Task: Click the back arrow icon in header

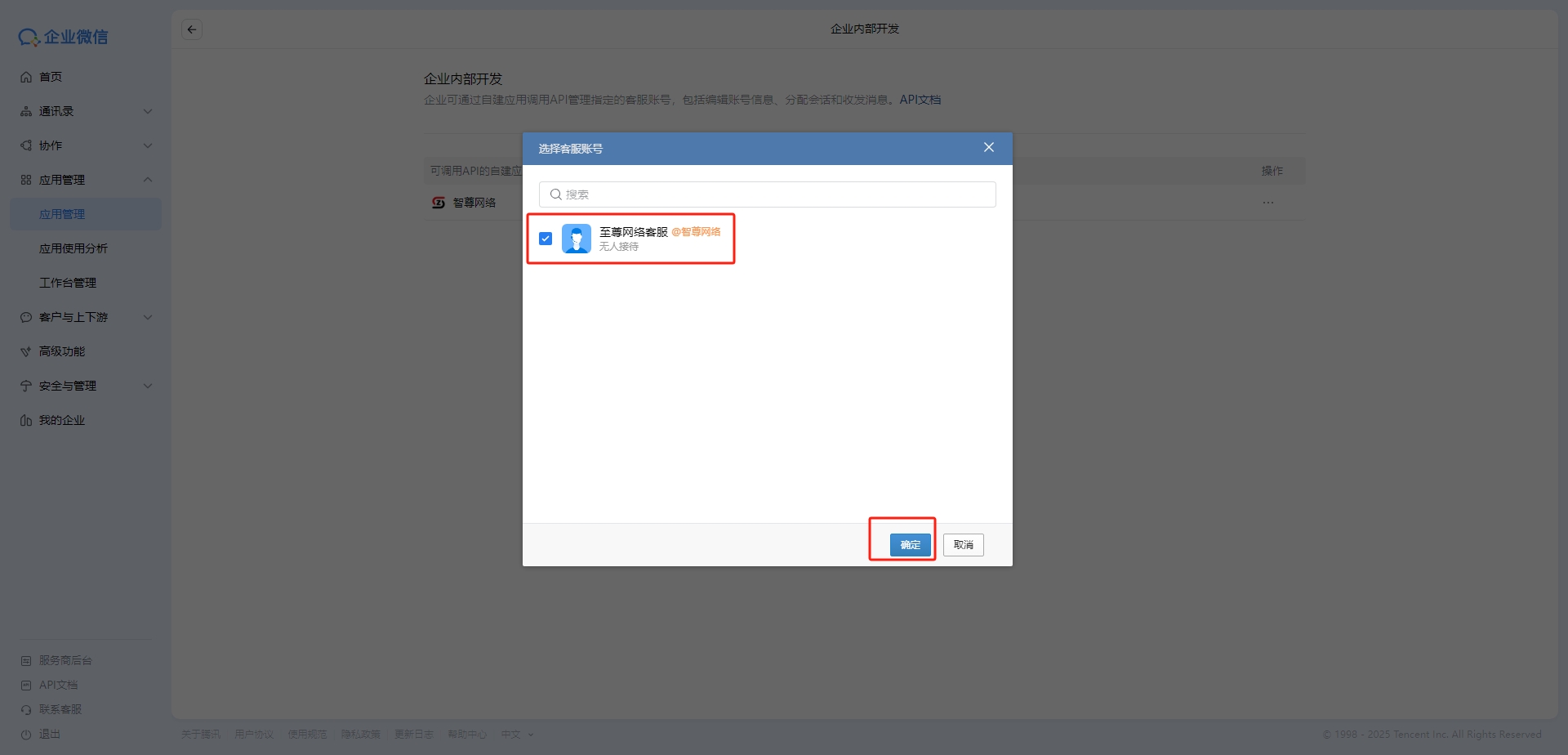Action: (x=192, y=29)
